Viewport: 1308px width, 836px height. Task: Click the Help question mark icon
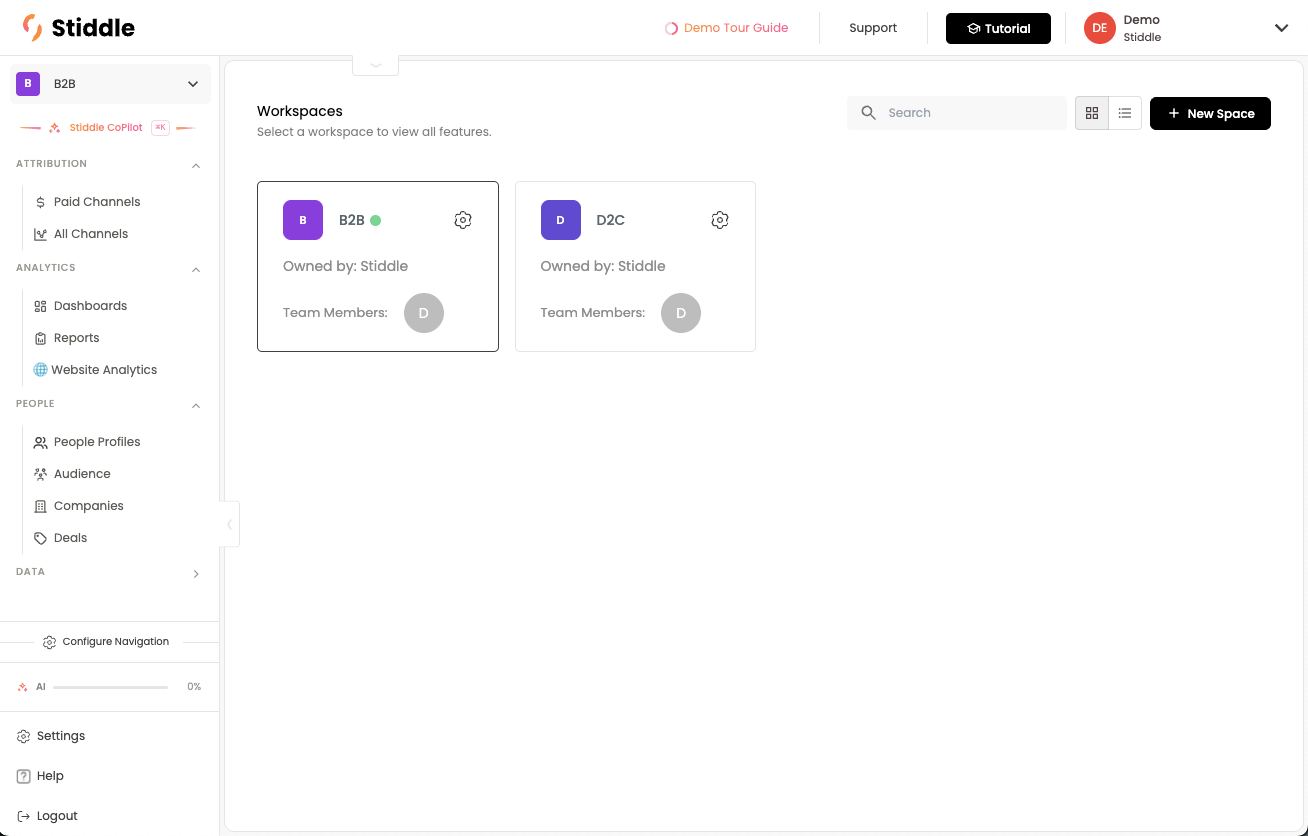[x=24, y=776]
